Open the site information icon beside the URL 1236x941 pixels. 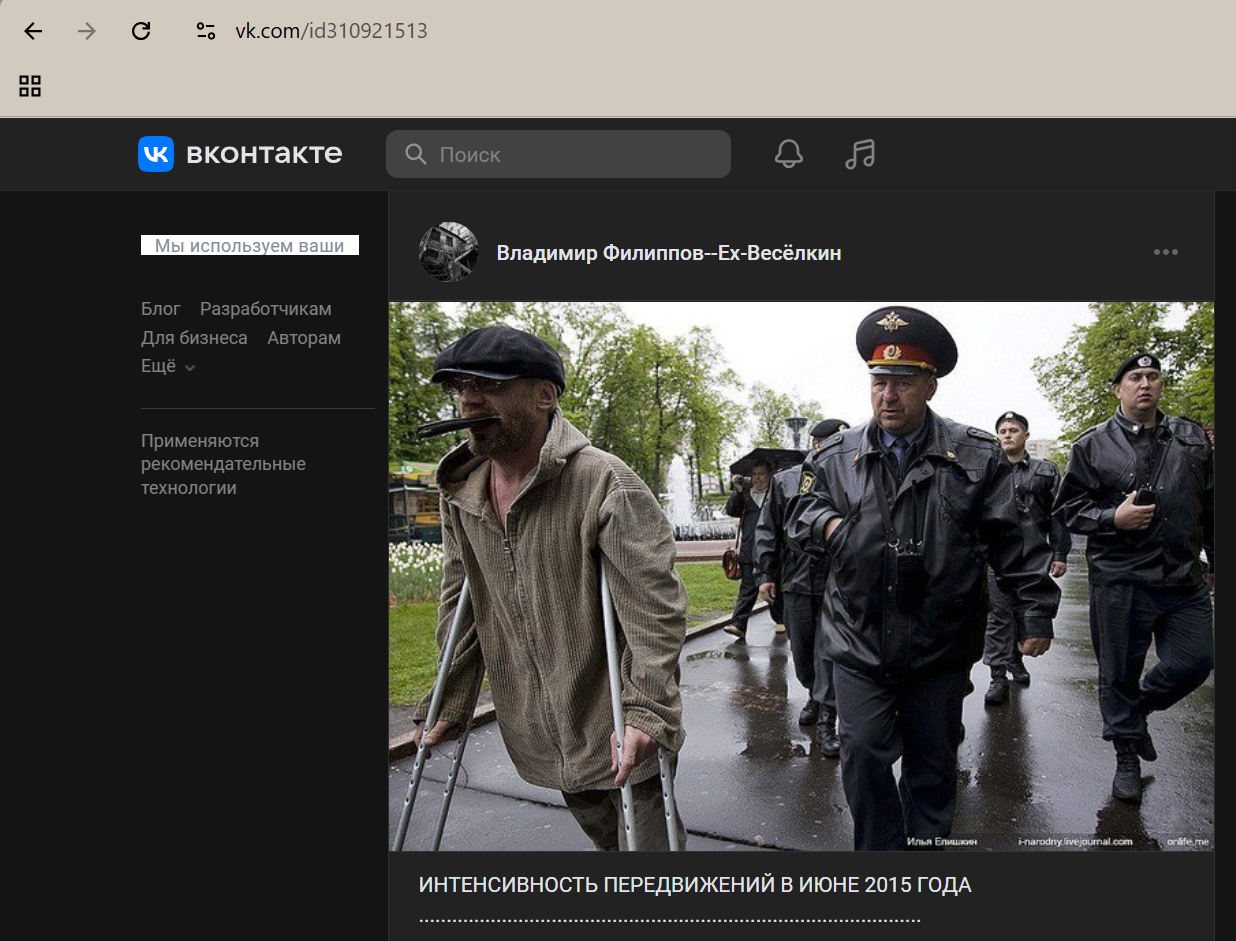[206, 31]
